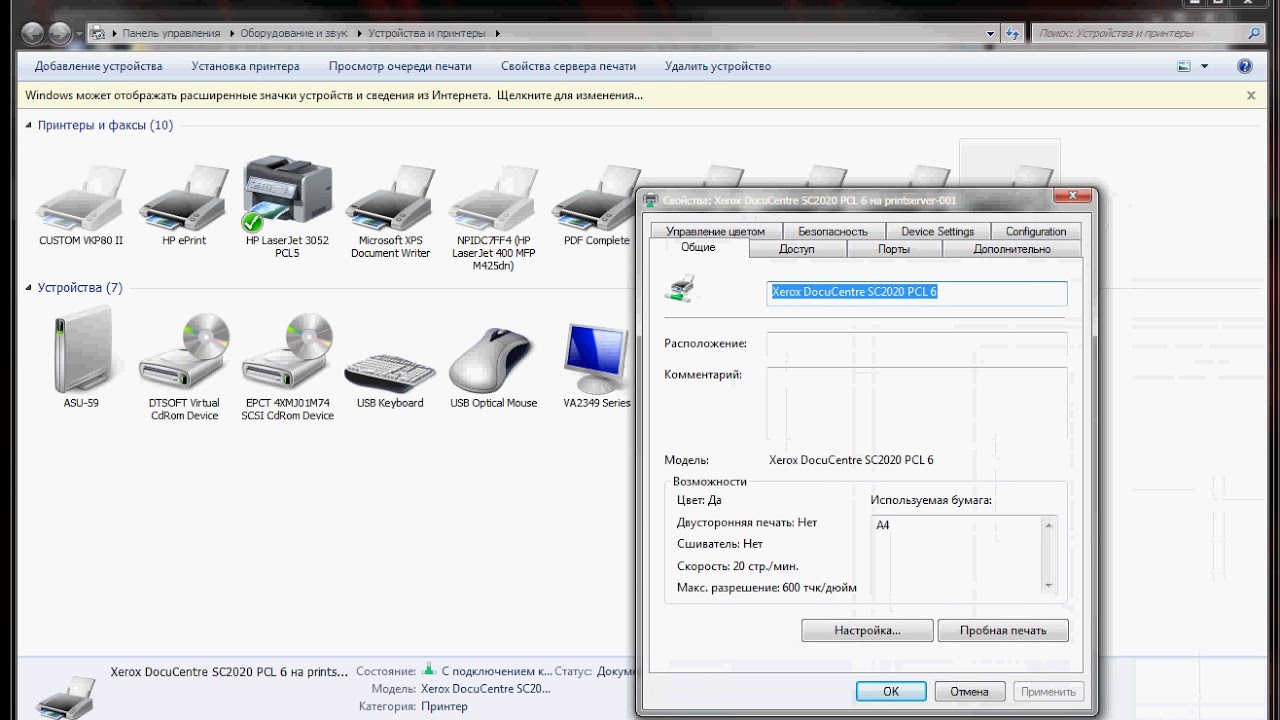Image resolution: width=1280 pixels, height=720 pixels.
Task: Switch to the Управление цветом tab
Action: (x=715, y=231)
